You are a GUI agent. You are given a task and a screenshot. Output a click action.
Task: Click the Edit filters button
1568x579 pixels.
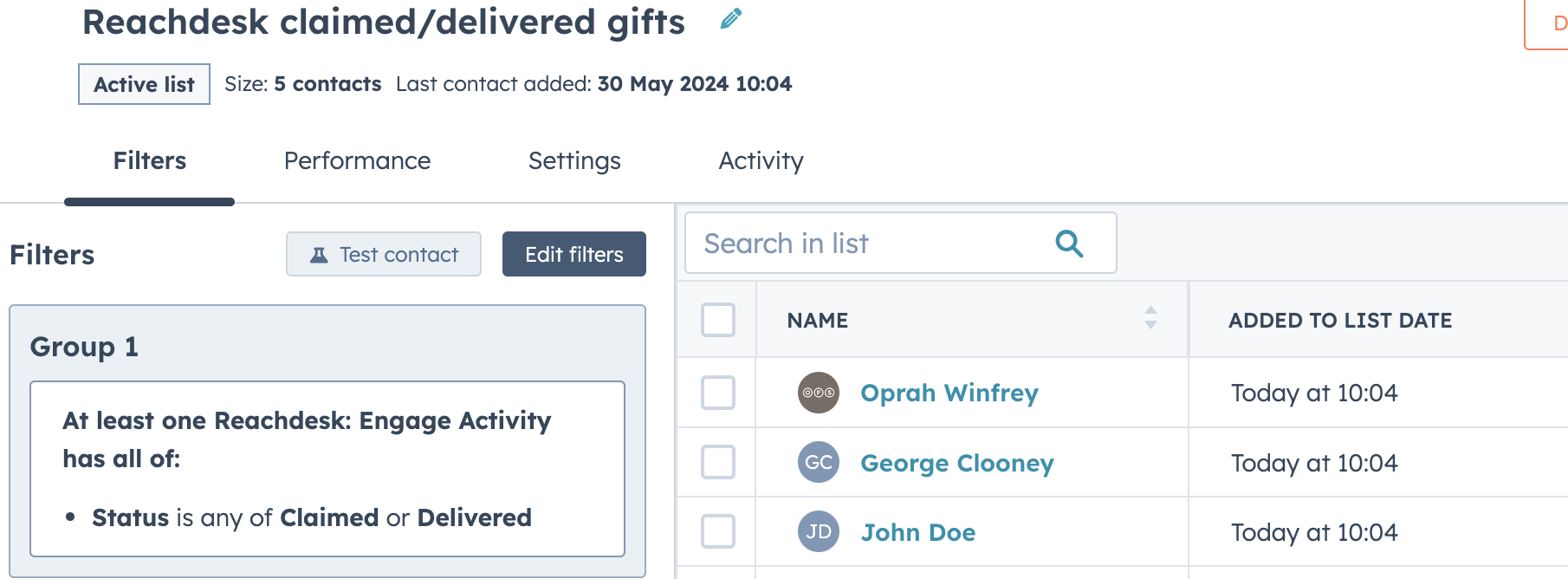[574, 254]
